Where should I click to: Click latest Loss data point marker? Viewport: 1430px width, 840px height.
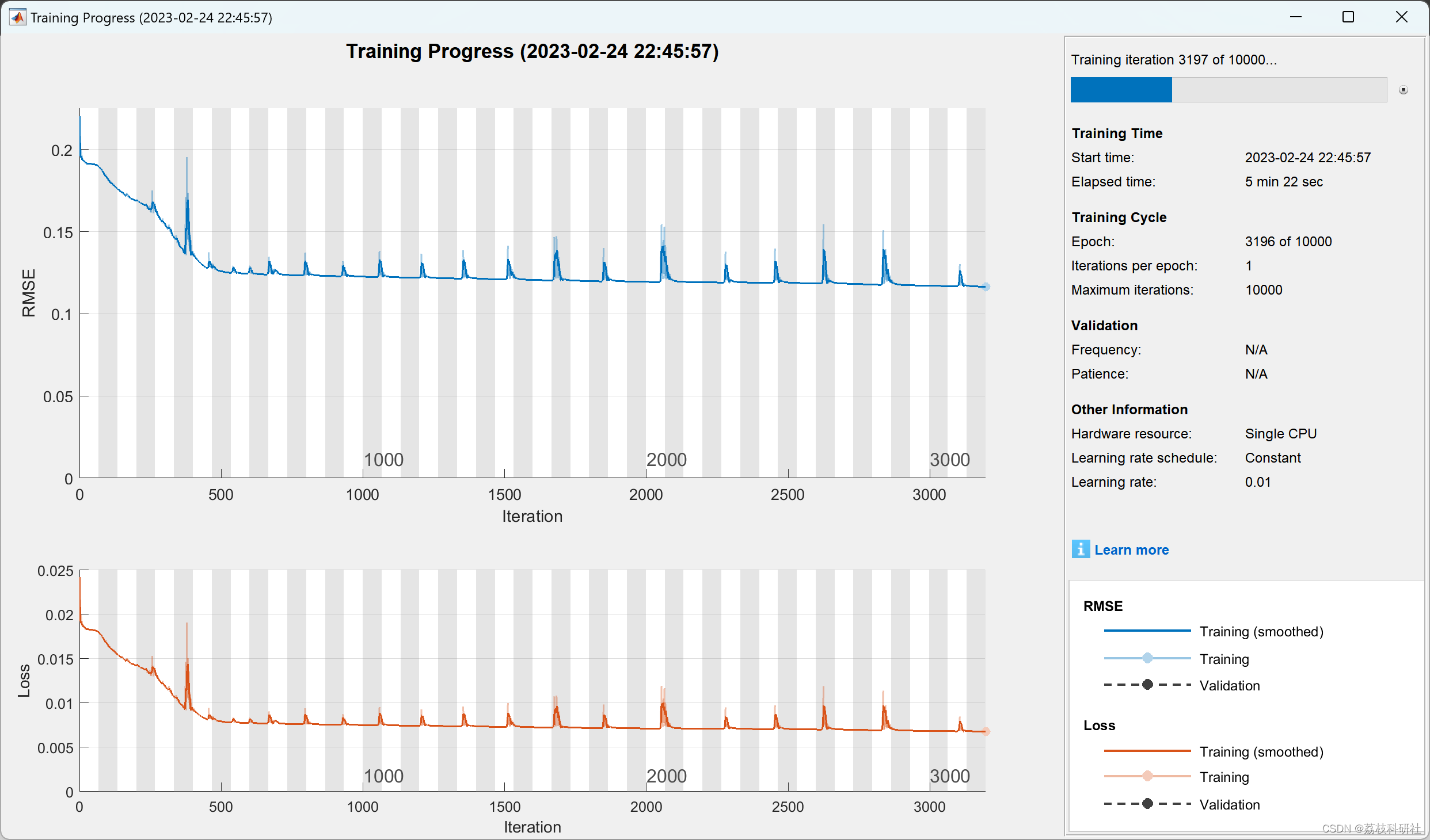pyautogui.click(x=986, y=731)
